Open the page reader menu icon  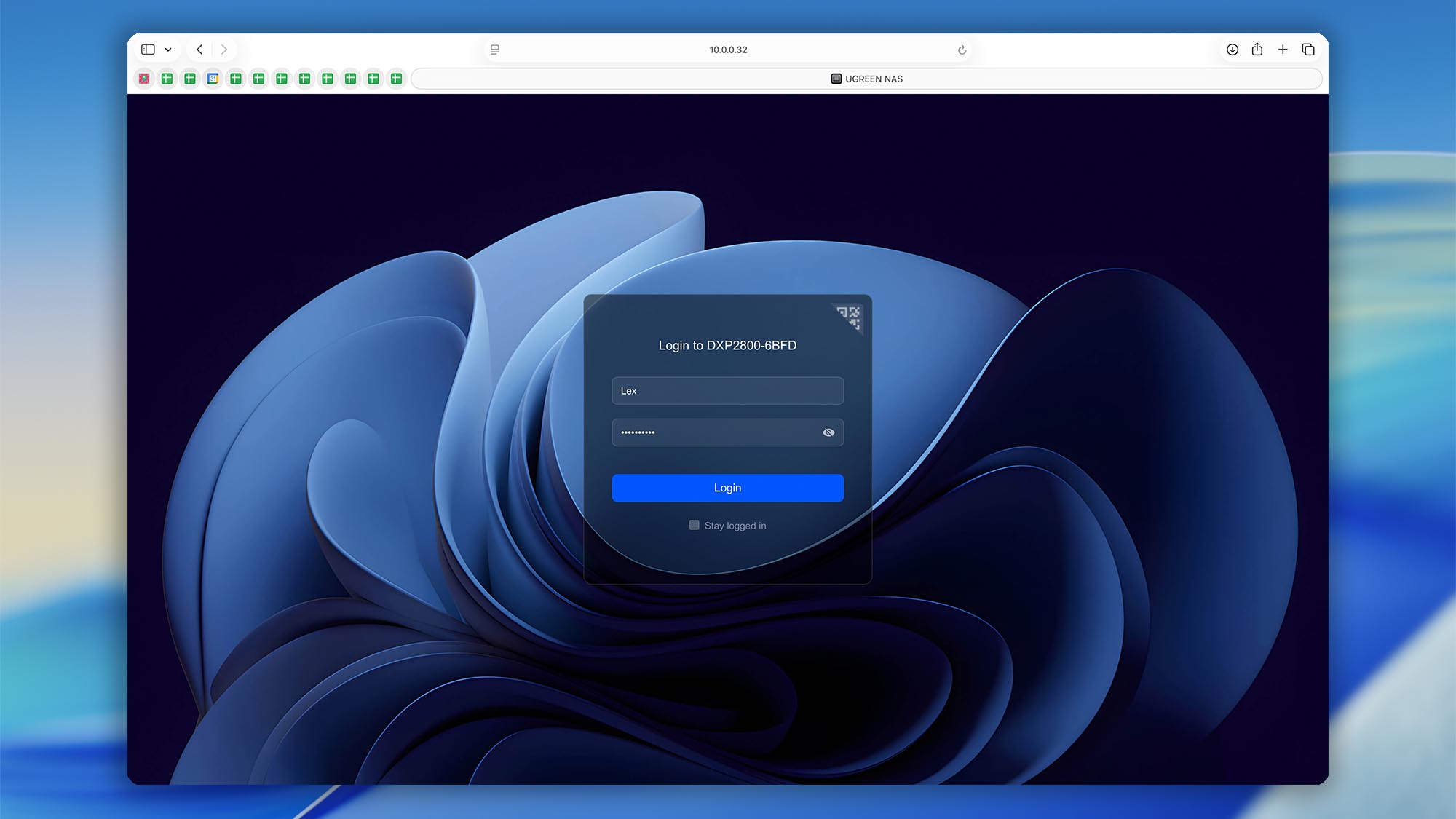tap(495, 50)
